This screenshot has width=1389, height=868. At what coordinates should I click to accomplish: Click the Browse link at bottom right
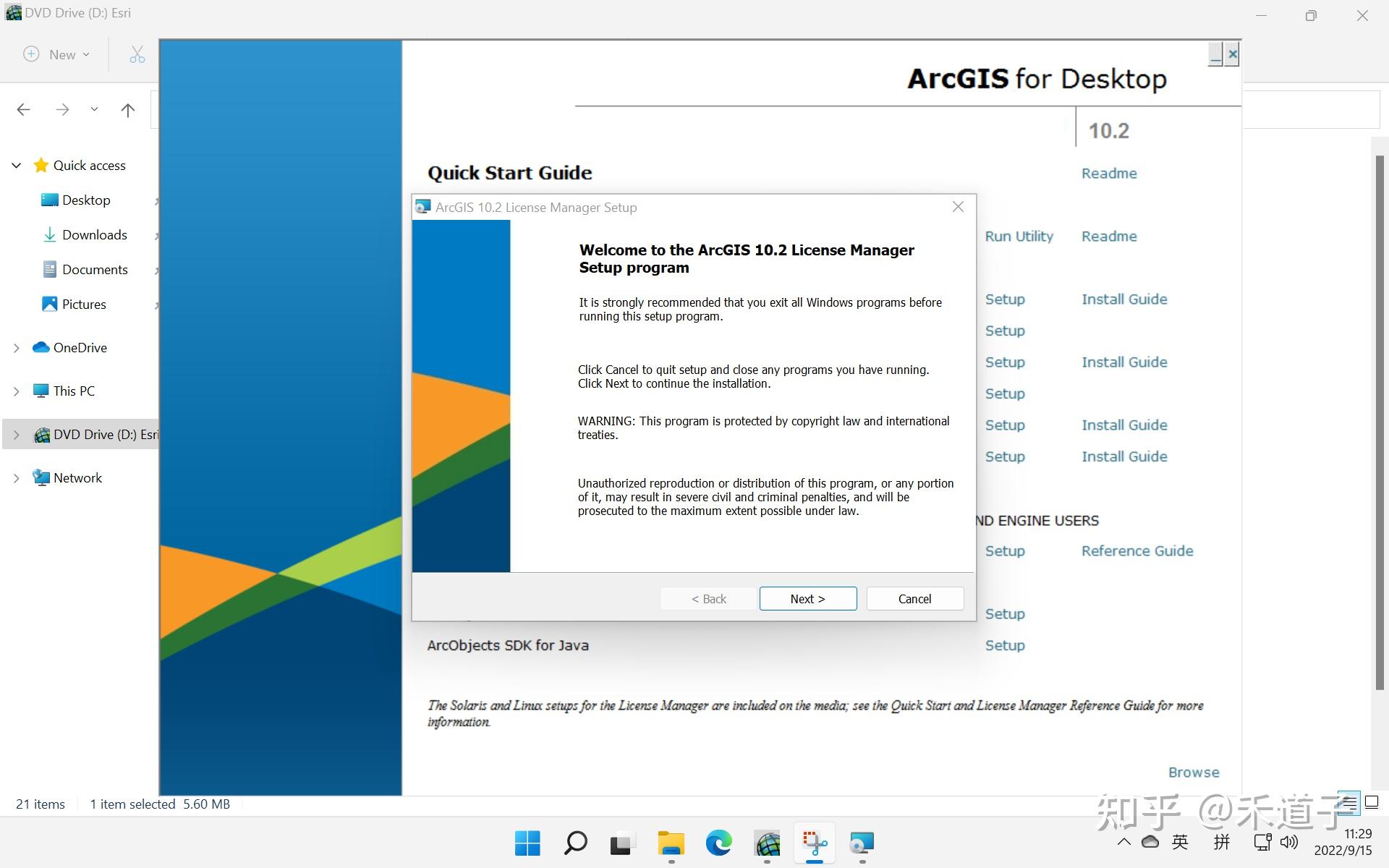pos(1193,772)
